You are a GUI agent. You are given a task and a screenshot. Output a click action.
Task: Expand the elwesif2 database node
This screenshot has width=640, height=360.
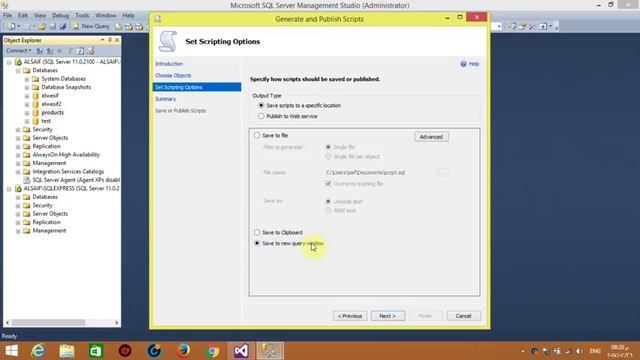pos(27,104)
